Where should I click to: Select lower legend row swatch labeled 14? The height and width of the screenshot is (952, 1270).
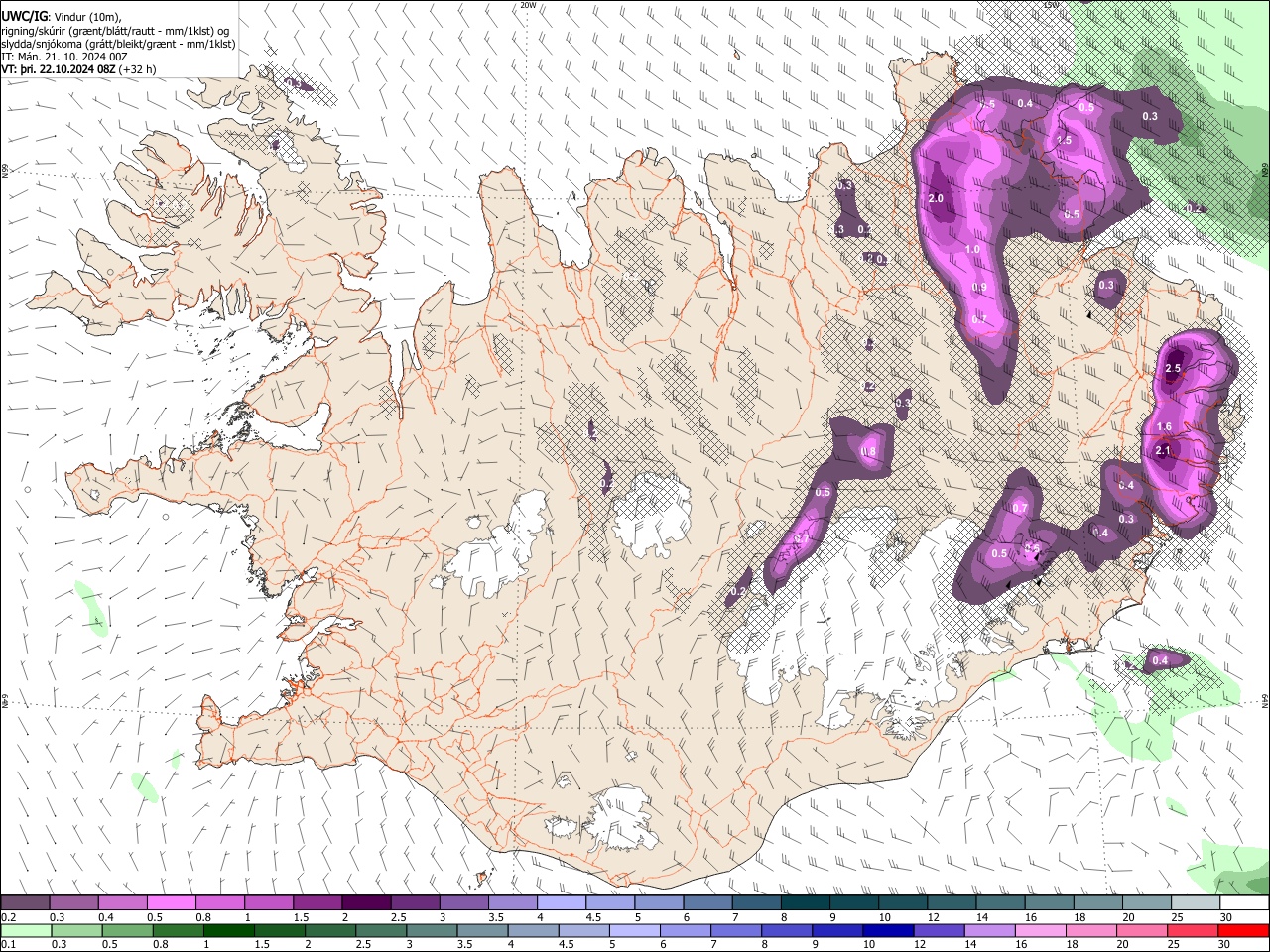pos(990,931)
